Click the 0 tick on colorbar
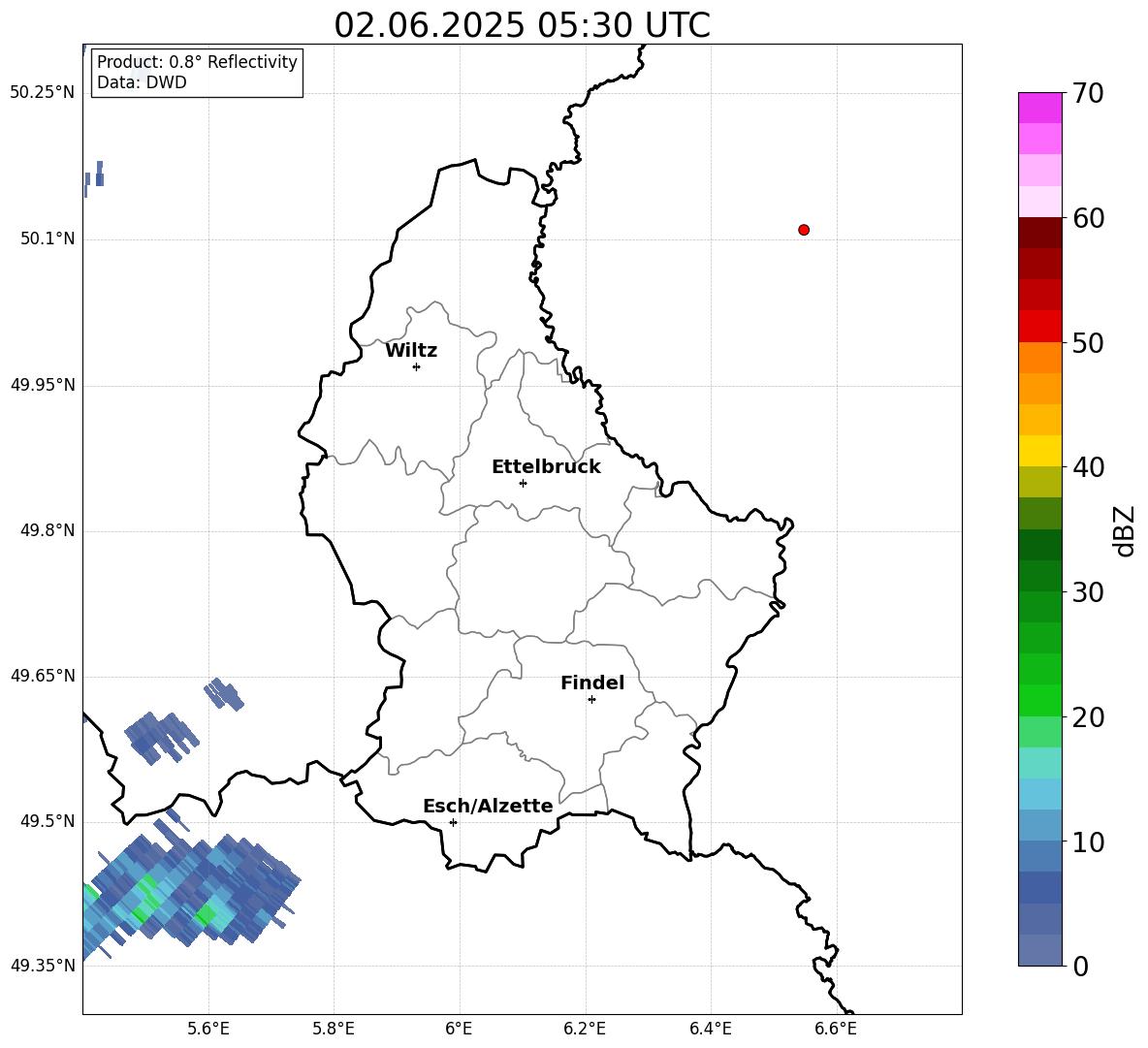Image resolution: width=1148 pixels, height=1048 pixels. click(x=1080, y=966)
